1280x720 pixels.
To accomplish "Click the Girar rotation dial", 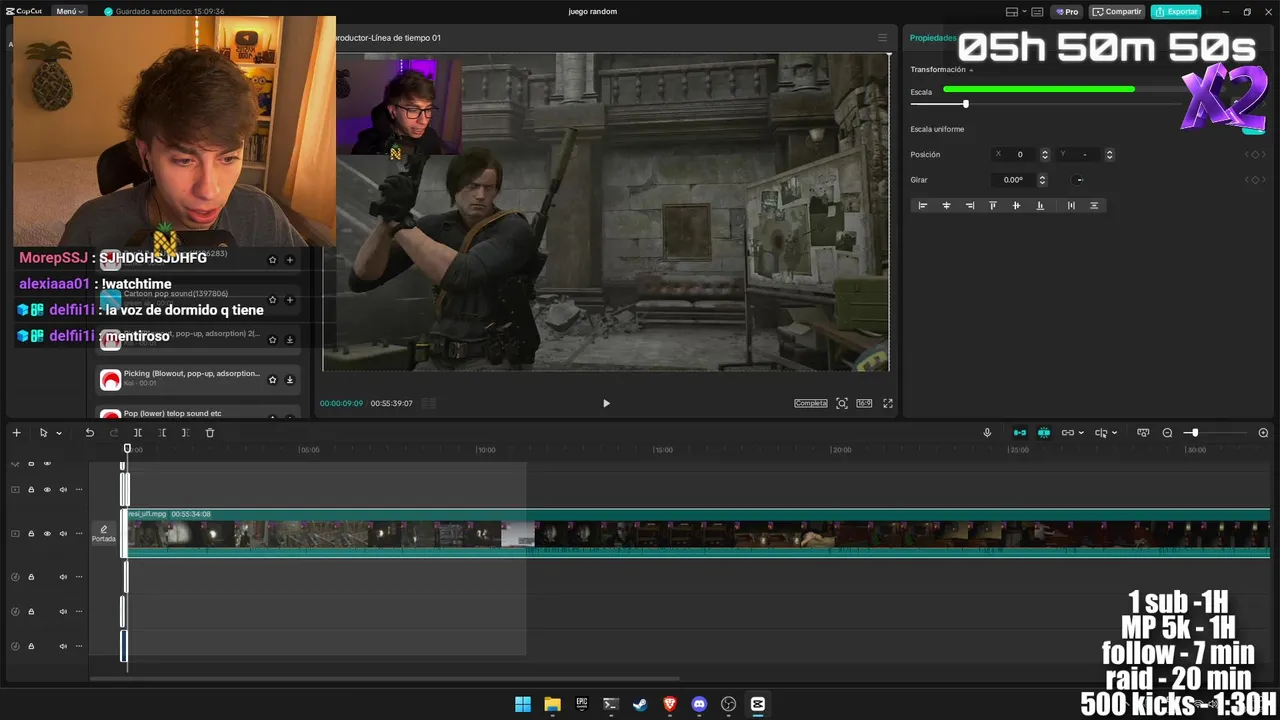I will 1079,180.
